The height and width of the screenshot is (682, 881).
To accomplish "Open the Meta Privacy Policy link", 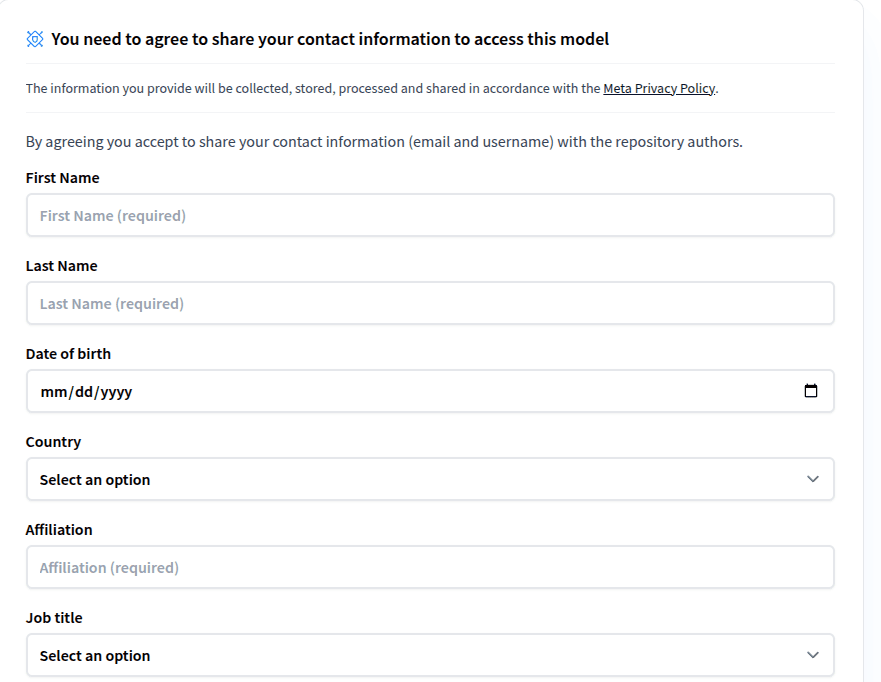I will click(659, 88).
